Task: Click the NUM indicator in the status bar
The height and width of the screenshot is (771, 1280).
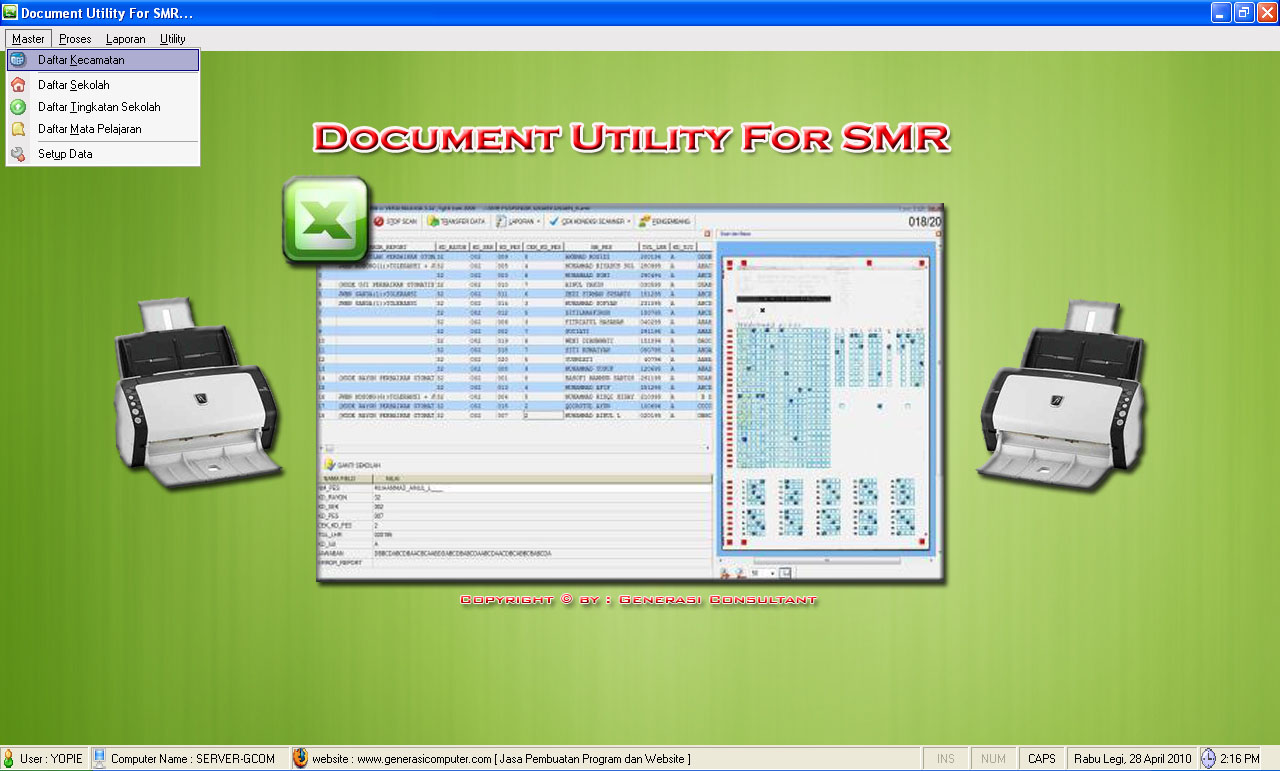Action: [993, 759]
